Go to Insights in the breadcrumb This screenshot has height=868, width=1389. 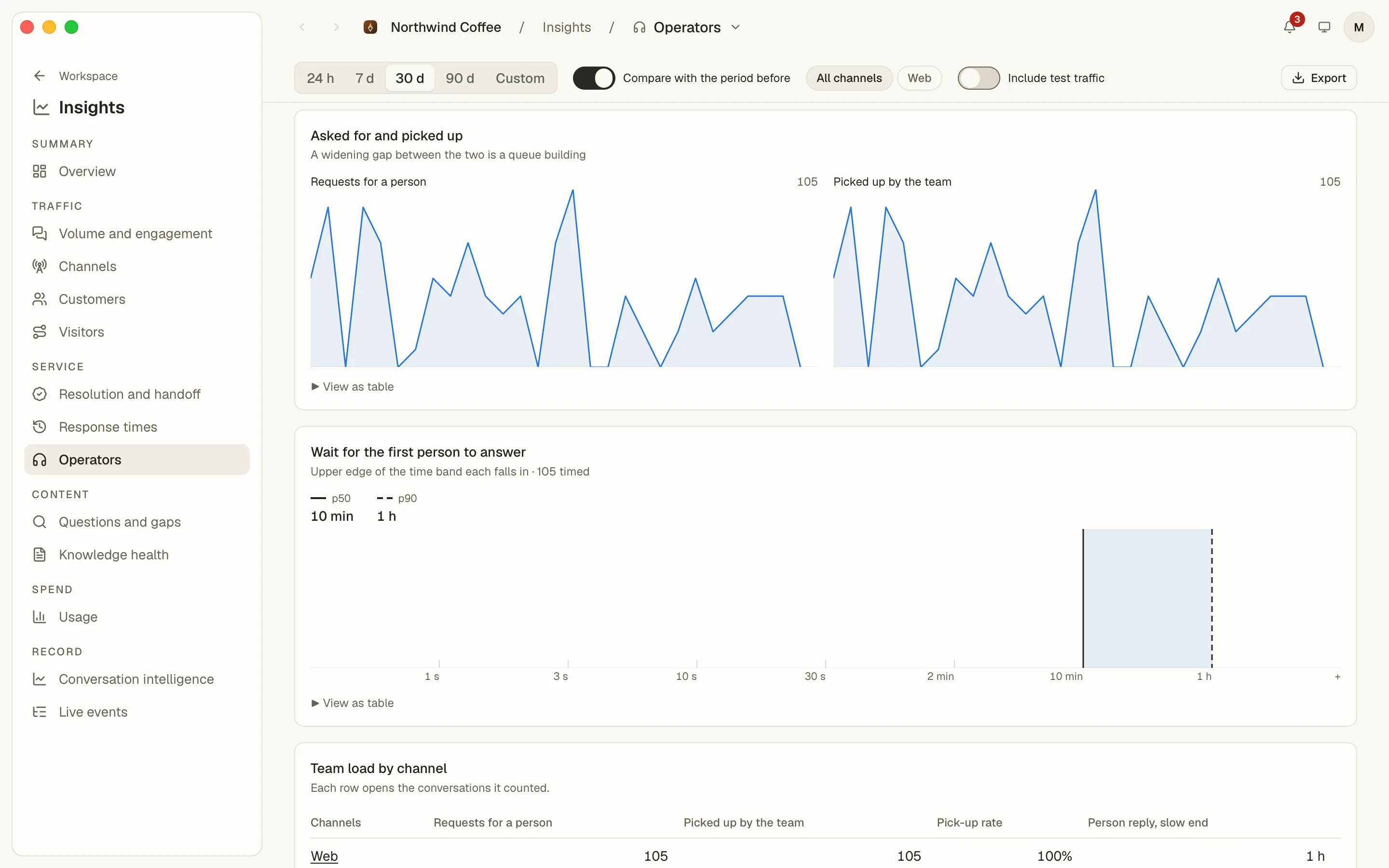[567, 27]
